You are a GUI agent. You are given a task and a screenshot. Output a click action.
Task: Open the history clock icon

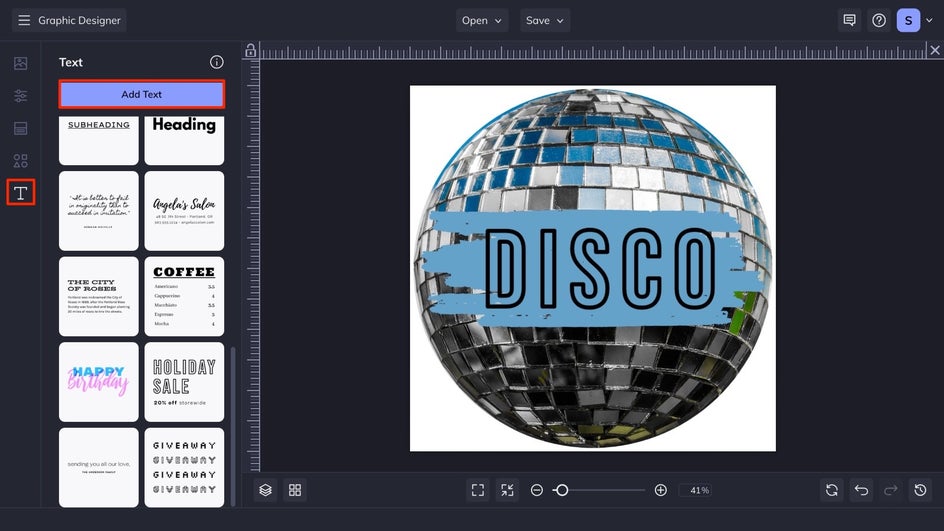tap(921, 490)
